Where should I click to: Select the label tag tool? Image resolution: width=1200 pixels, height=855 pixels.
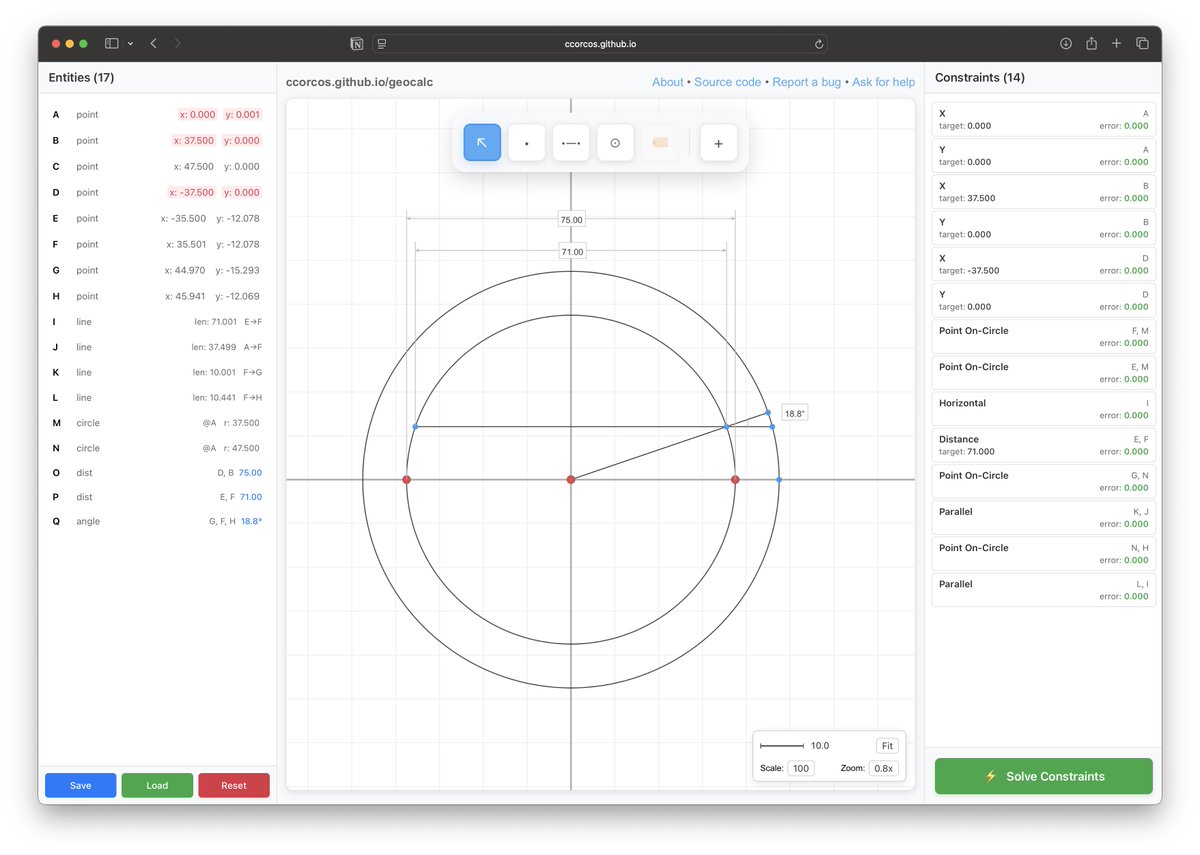coord(660,143)
